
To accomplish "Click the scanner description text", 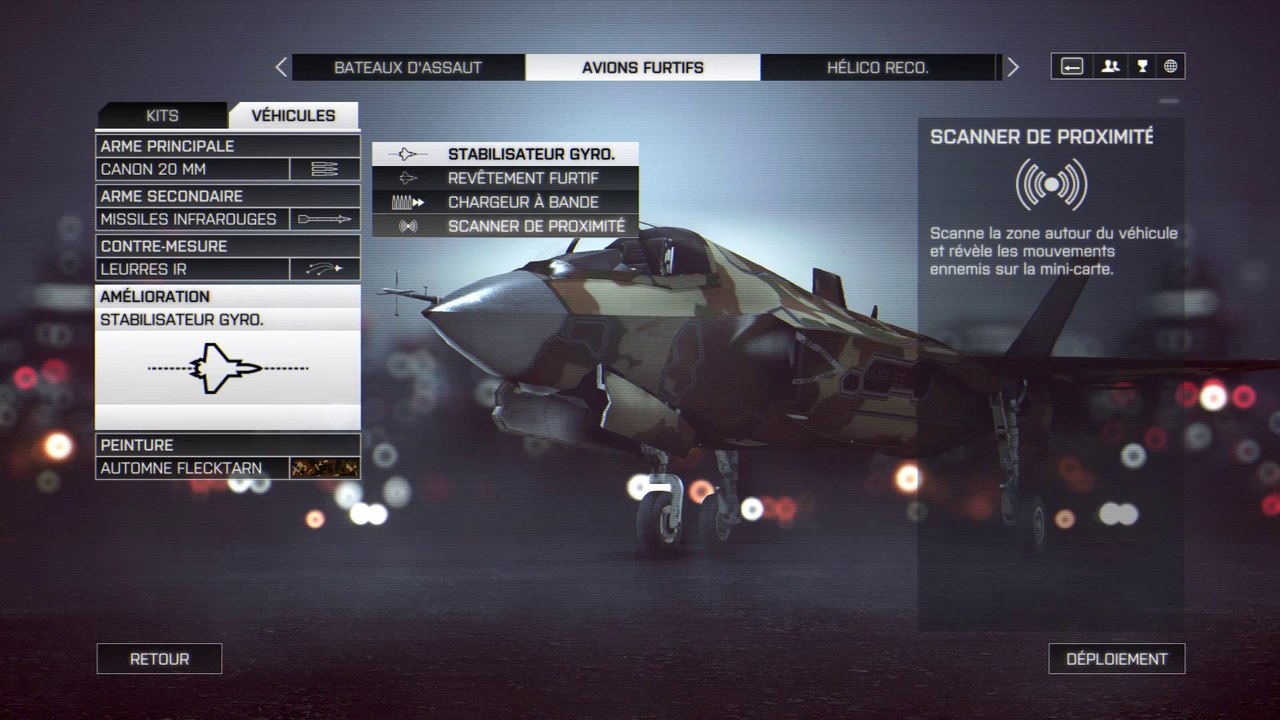I will (1054, 251).
